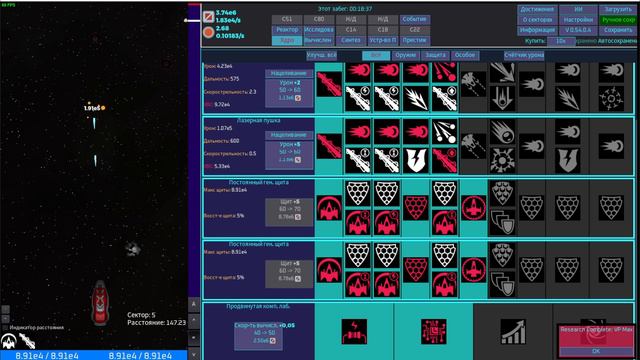Select gray explosion burst icon in Лазерная пушка row
The image size is (640, 360).
coord(502,160)
